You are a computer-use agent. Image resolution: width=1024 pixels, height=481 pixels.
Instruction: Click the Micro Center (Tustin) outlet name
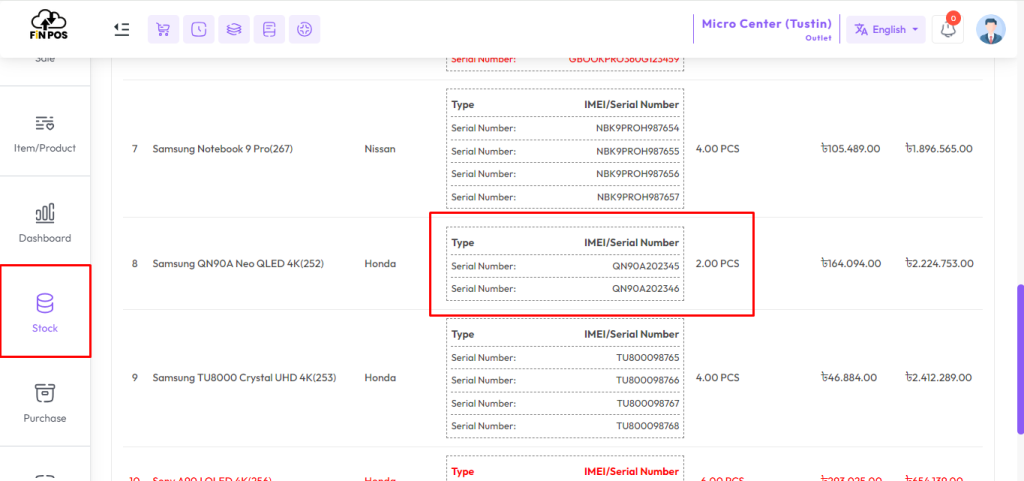[x=767, y=23]
